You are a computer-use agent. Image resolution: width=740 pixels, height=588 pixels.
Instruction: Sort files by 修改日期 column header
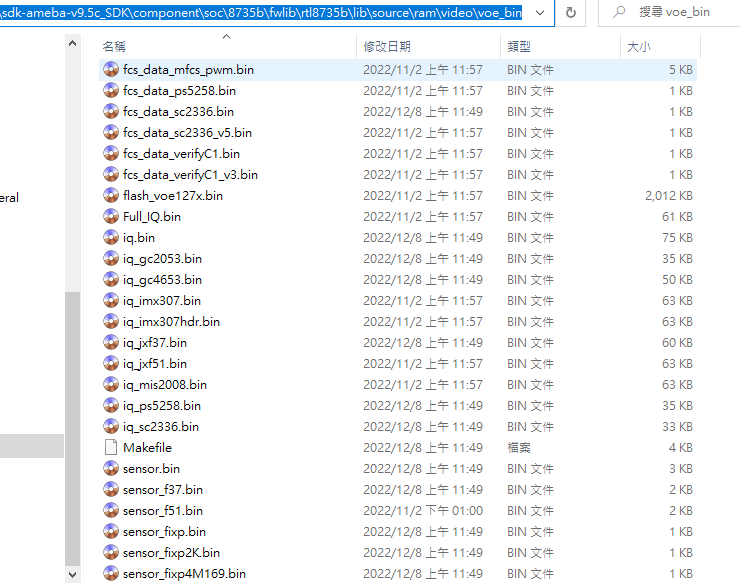click(x=387, y=47)
